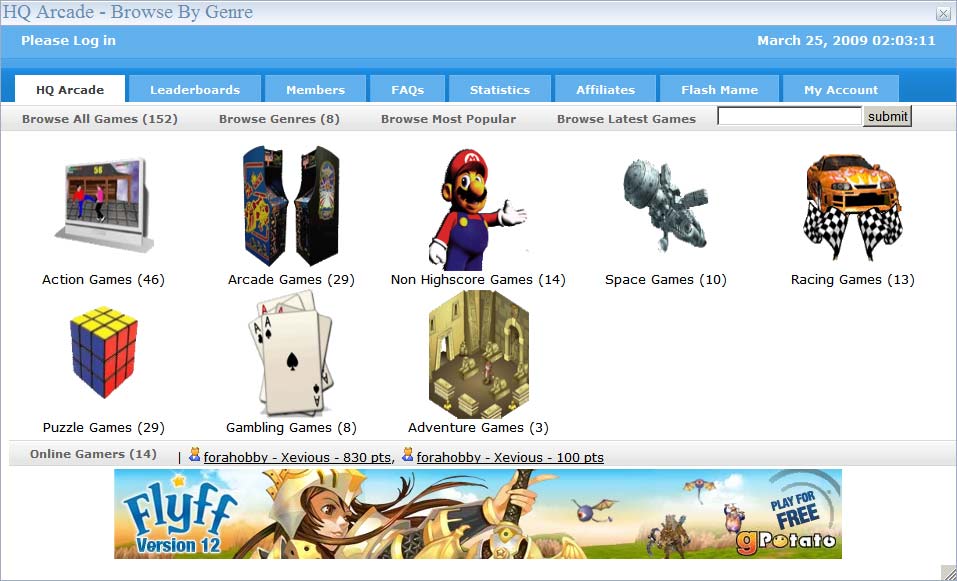Viewport: 957px width, 581px height.
Task: Click the Action Games TV icon
Action: tap(103, 205)
